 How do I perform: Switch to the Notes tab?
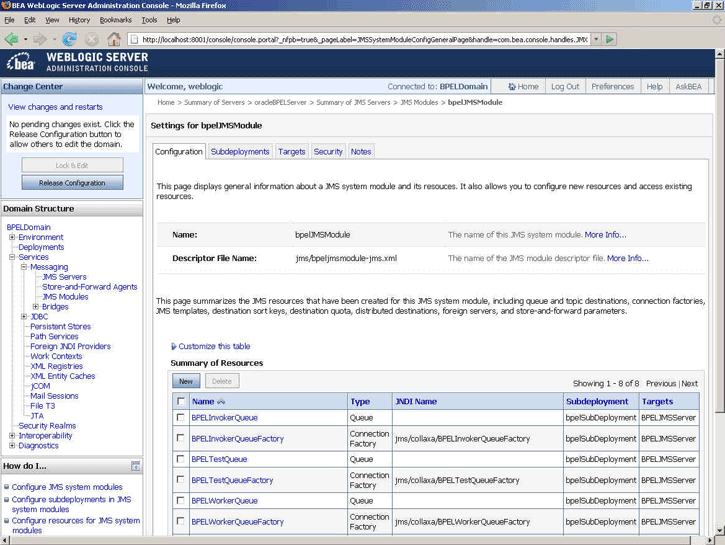(361, 152)
